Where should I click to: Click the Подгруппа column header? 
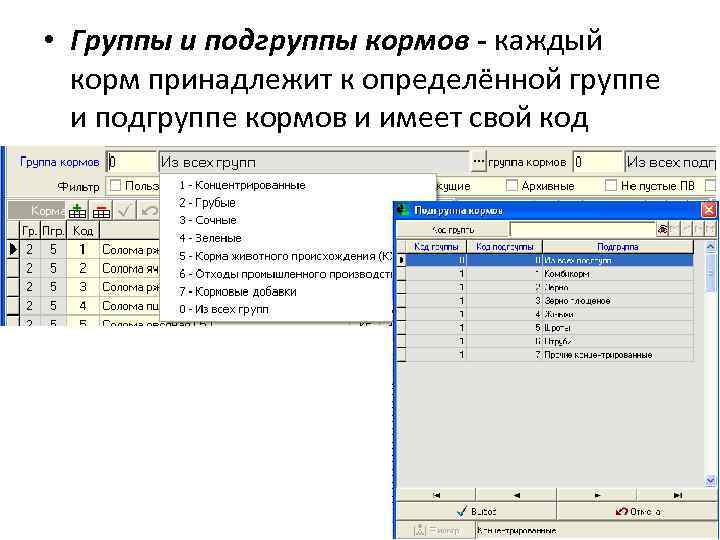click(618, 247)
